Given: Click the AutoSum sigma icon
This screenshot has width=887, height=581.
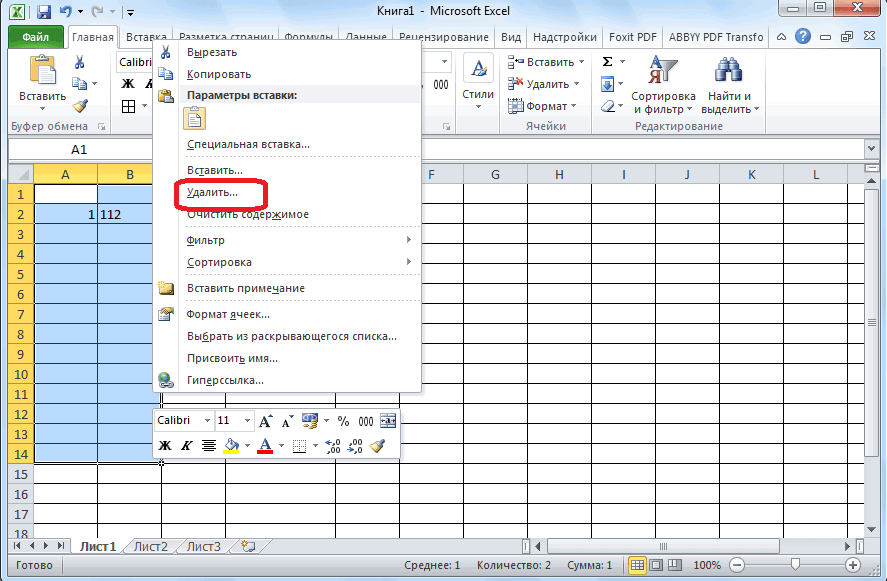Looking at the screenshot, I should tap(607, 62).
